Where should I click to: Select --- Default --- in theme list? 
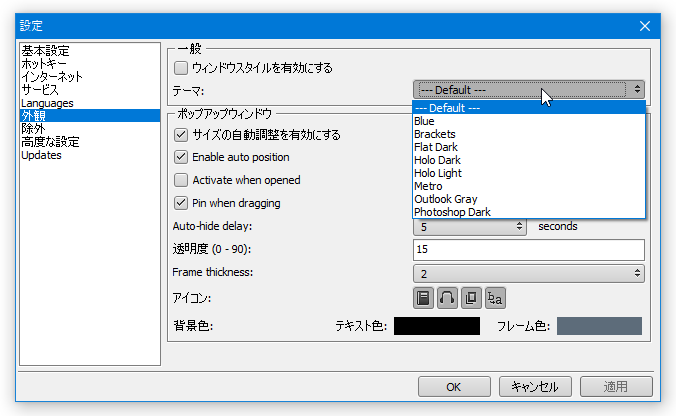pos(529,108)
